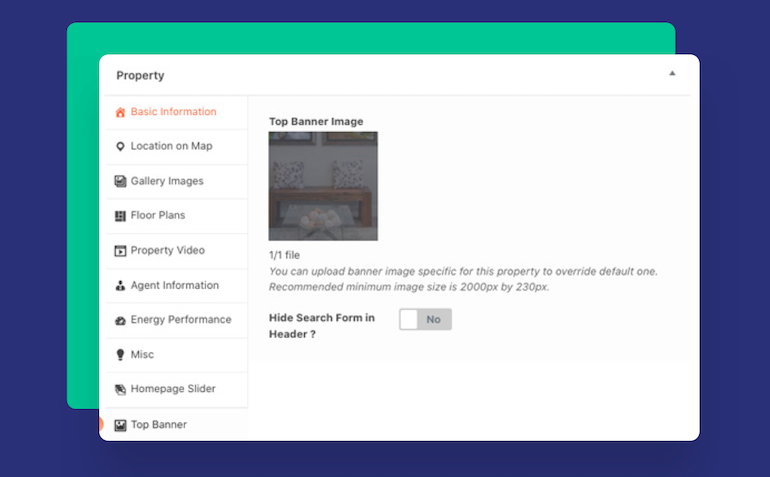Click the Agent Information person icon

[120, 286]
